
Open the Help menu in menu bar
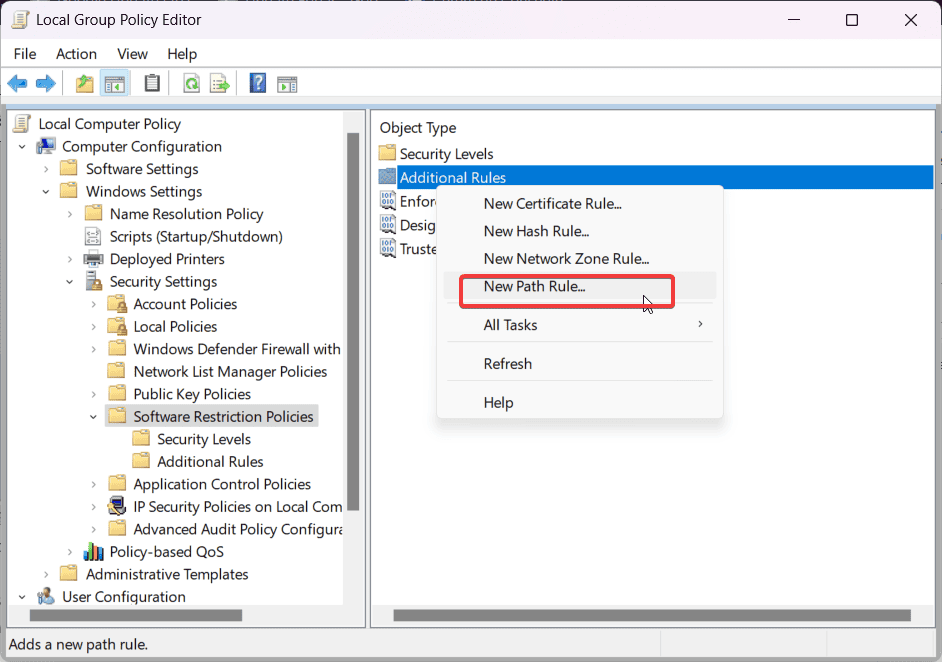coord(182,54)
